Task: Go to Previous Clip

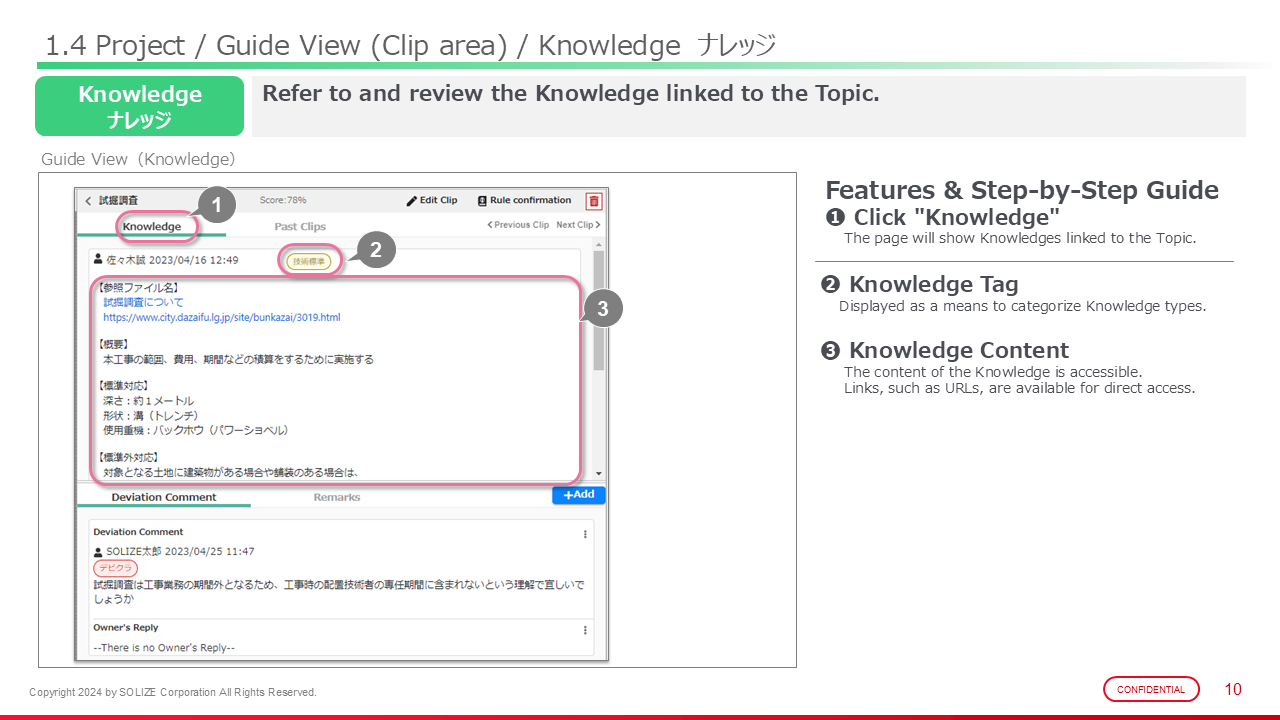Action: point(518,225)
